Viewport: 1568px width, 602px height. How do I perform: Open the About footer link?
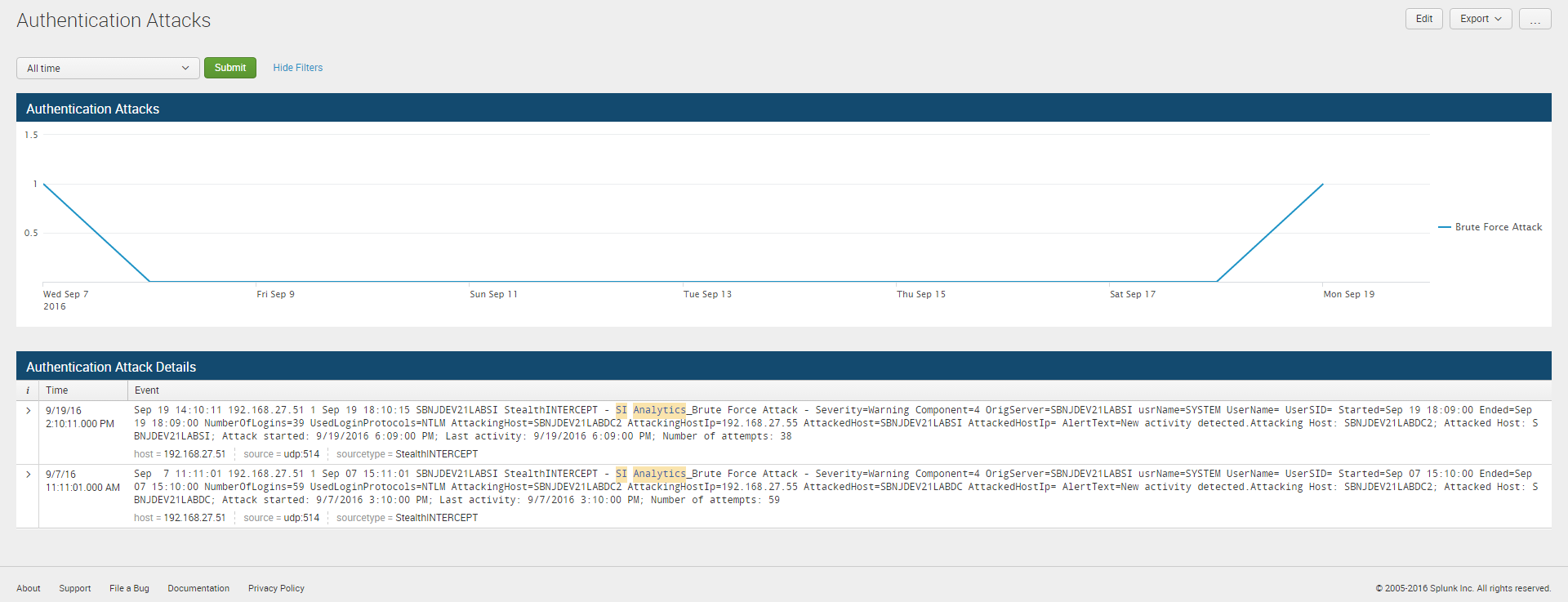click(29, 588)
